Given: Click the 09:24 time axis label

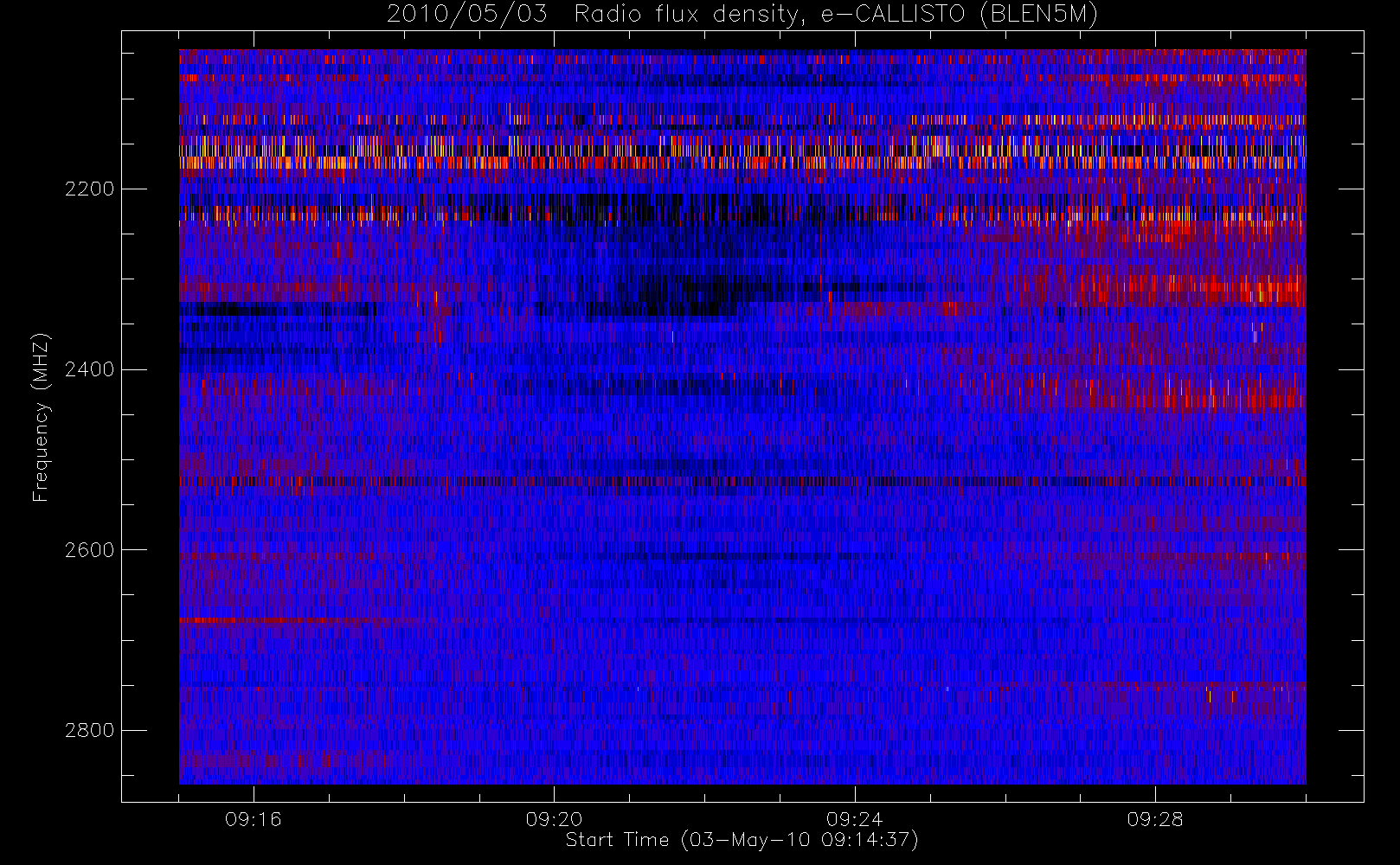Looking at the screenshot, I should (855, 819).
